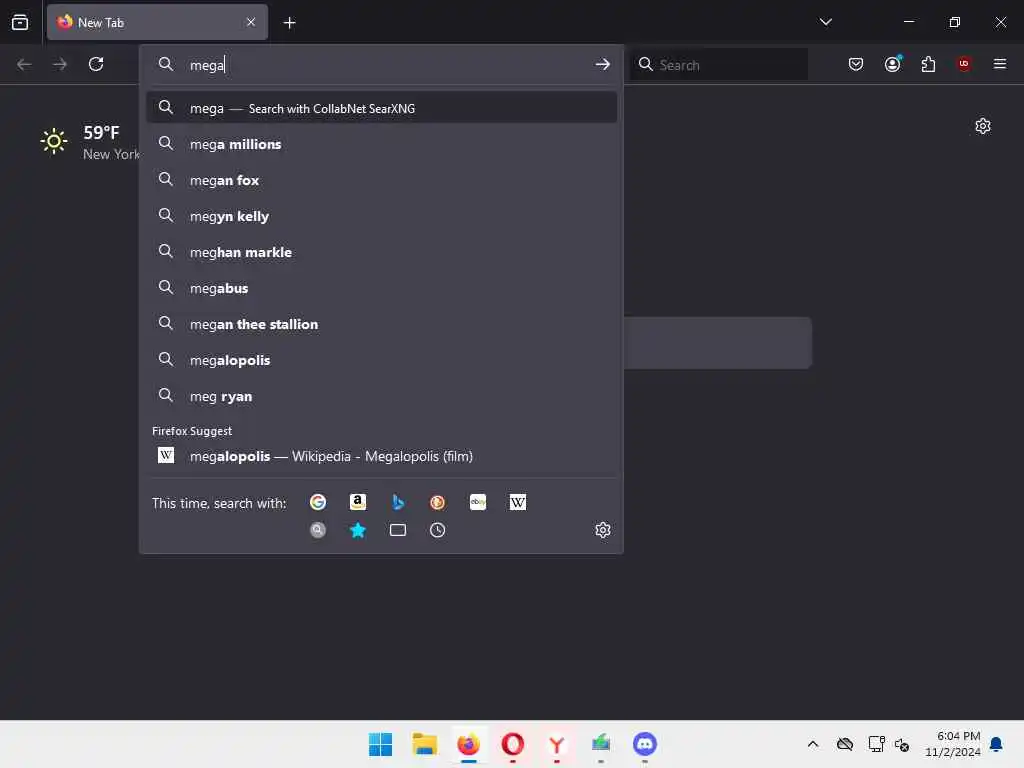Image resolution: width=1024 pixels, height=768 pixels.
Task: Open the 59°F weather widget
Action: pyautogui.click(x=91, y=142)
